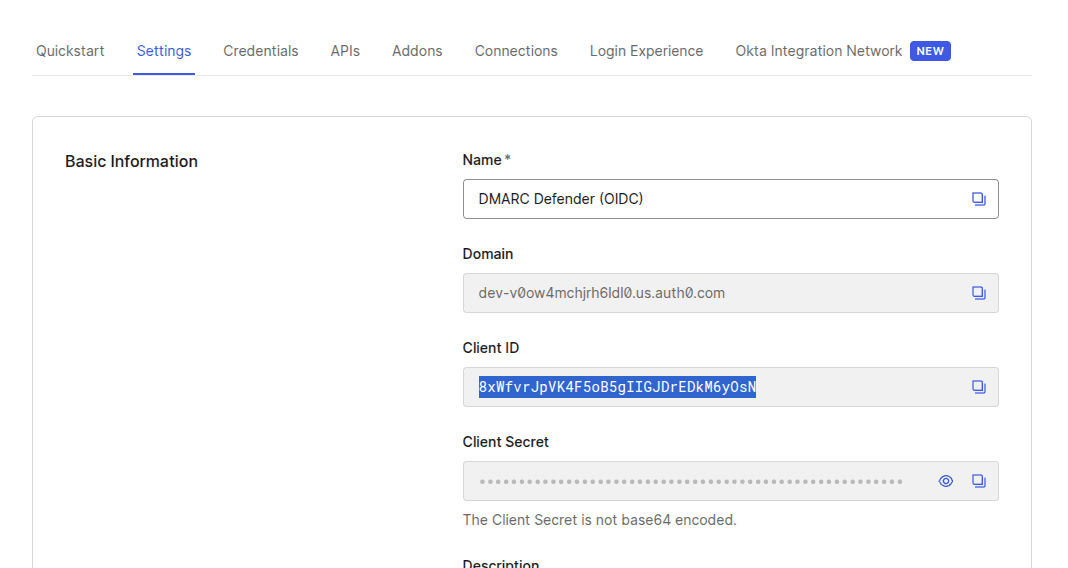Switch to the Credentials tab

click(261, 51)
